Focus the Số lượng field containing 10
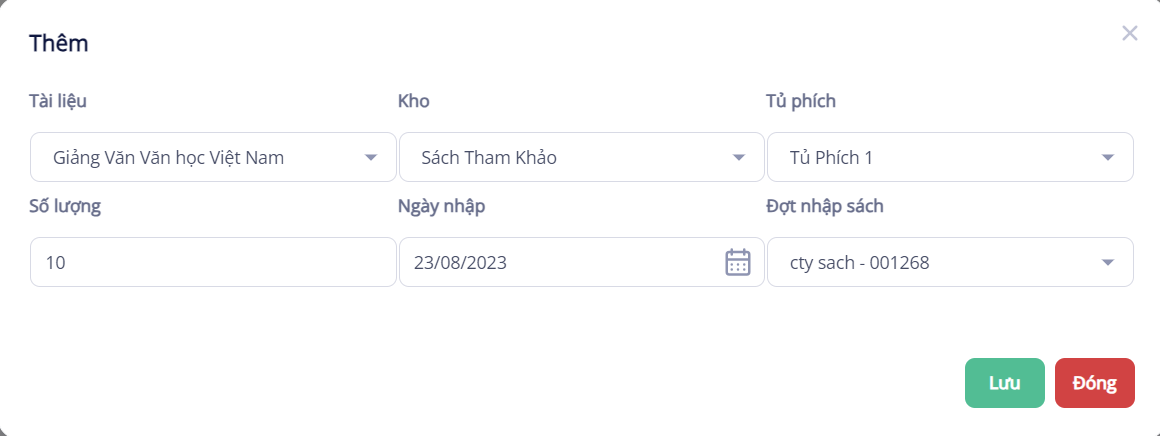The image size is (1160, 436). point(213,262)
